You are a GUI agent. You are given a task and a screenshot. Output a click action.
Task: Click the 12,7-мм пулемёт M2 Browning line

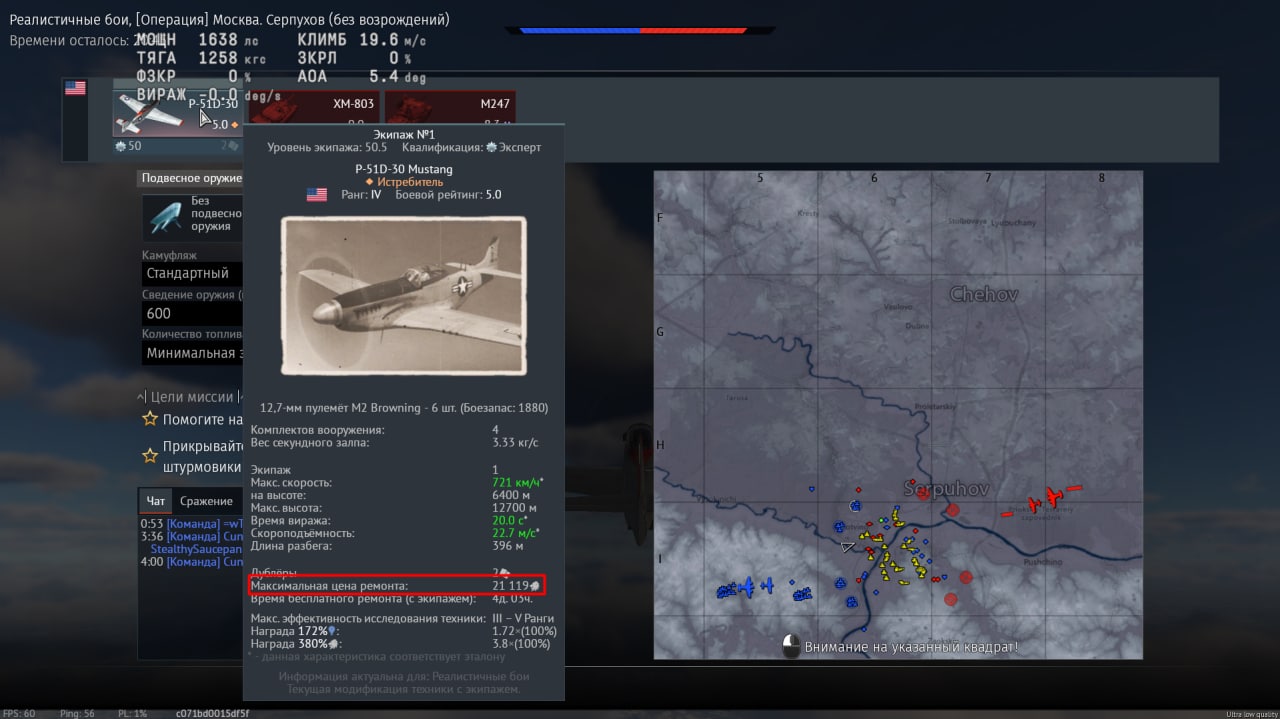click(404, 408)
